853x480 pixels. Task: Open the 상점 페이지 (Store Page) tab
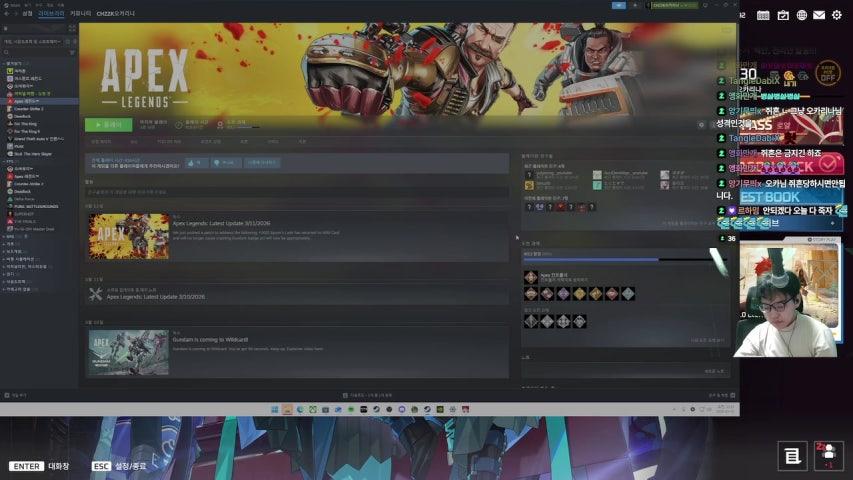point(101,141)
